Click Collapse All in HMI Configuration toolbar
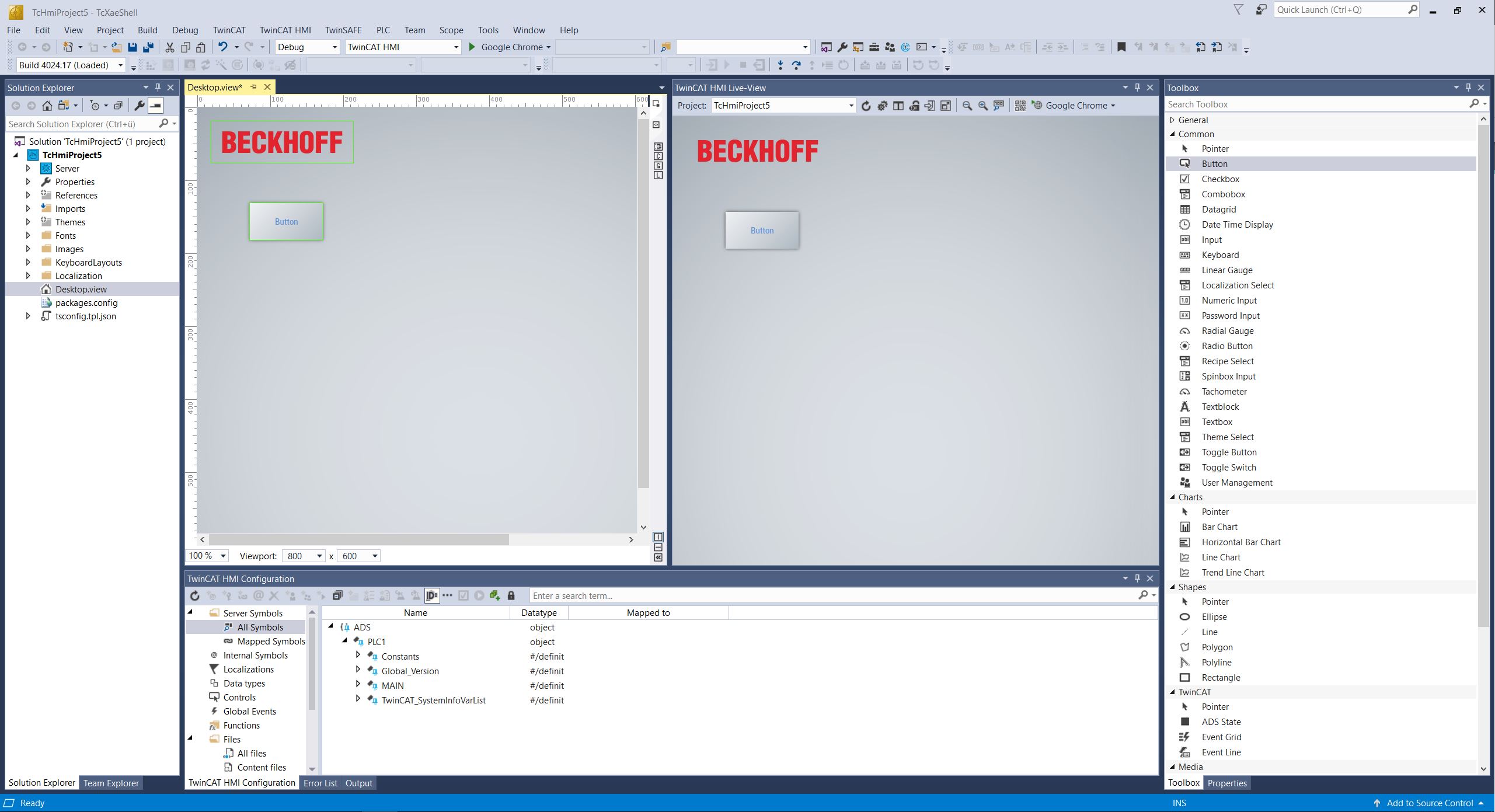1495x812 pixels. (x=337, y=595)
